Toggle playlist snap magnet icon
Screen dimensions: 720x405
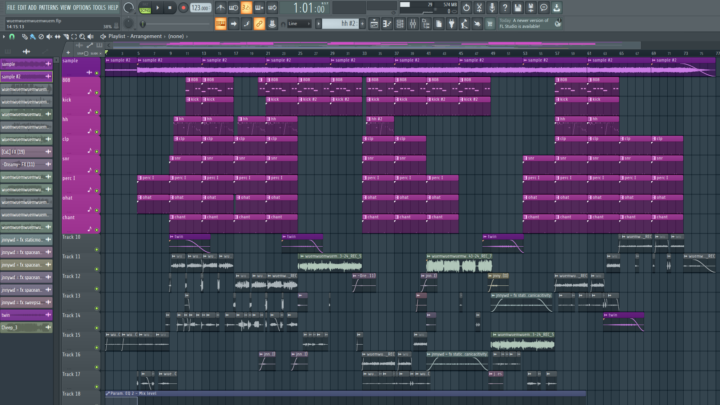click(x=12, y=37)
